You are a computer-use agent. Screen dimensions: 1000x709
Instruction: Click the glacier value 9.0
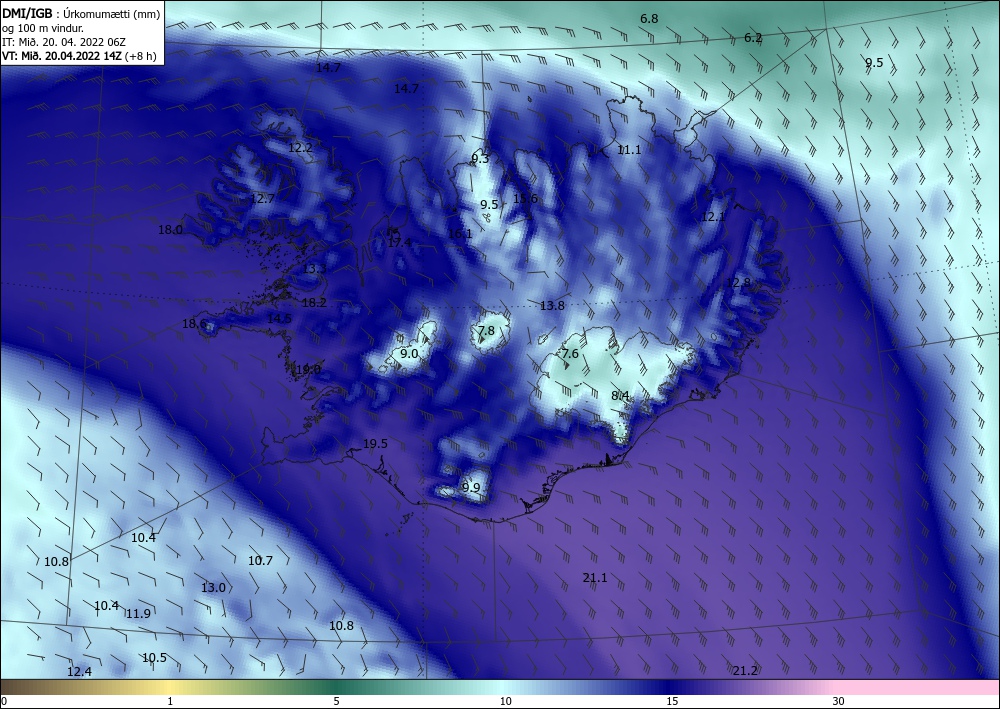(x=409, y=354)
